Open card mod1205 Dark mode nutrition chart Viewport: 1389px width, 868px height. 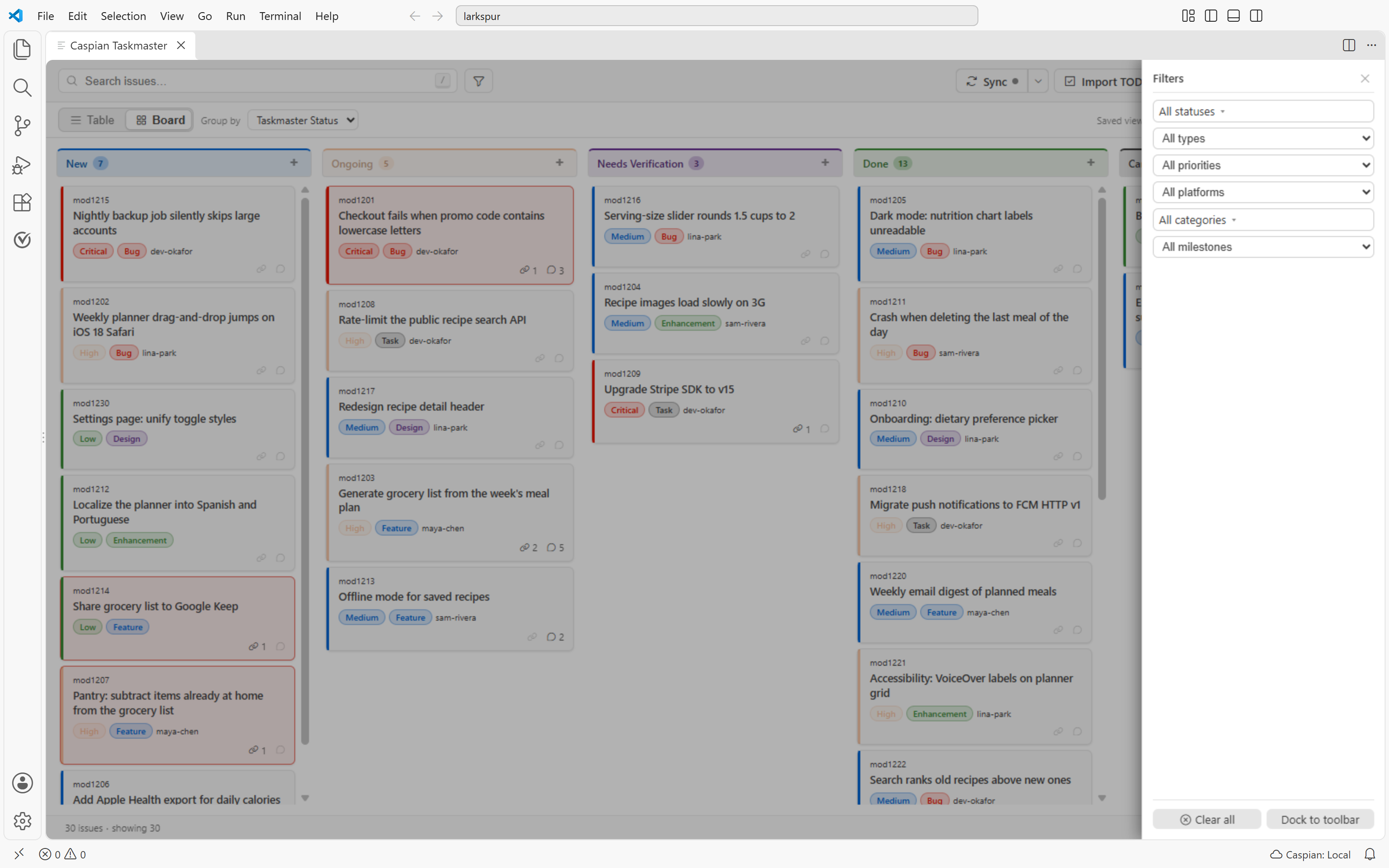pyautogui.click(x=974, y=234)
